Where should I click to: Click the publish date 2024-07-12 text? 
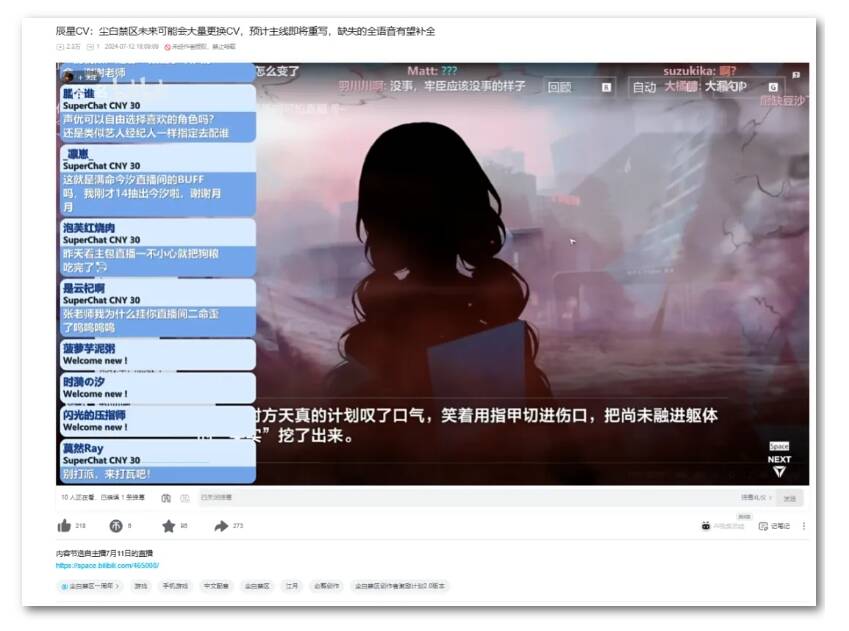132,47
